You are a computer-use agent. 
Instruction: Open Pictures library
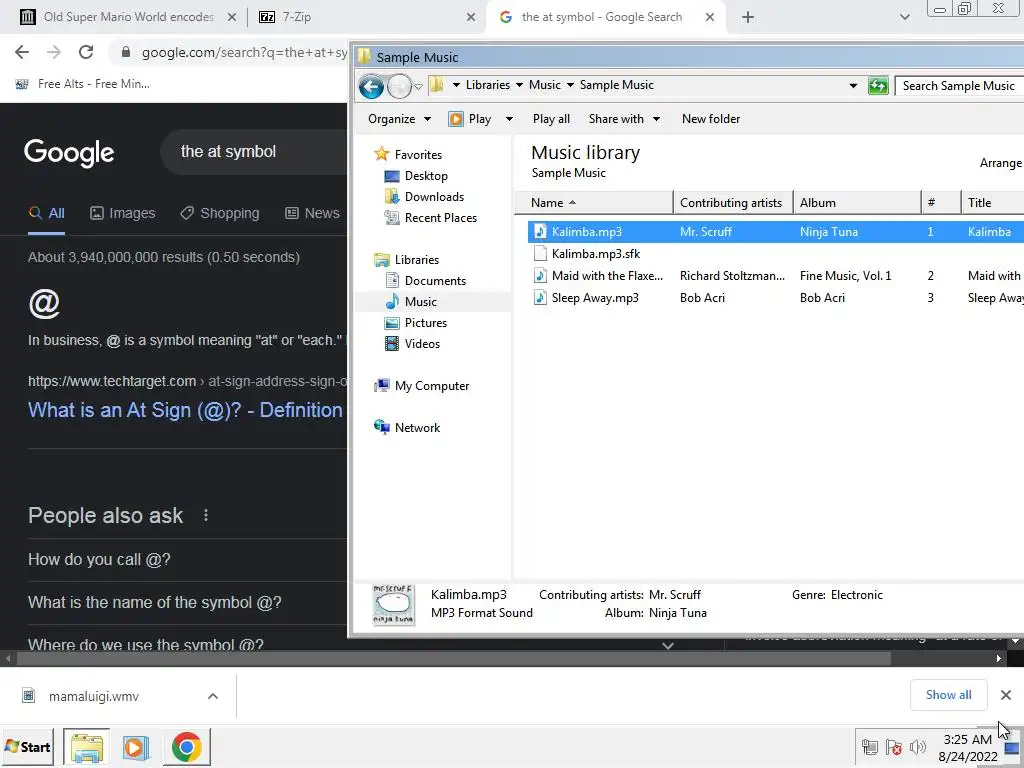coord(425,323)
